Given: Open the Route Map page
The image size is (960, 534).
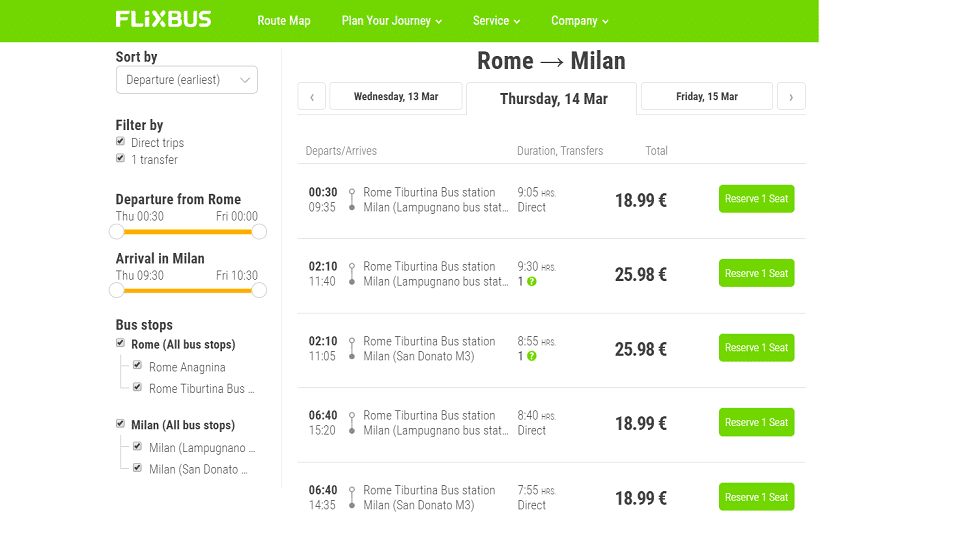Looking at the screenshot, I should (x=283, y=21).
